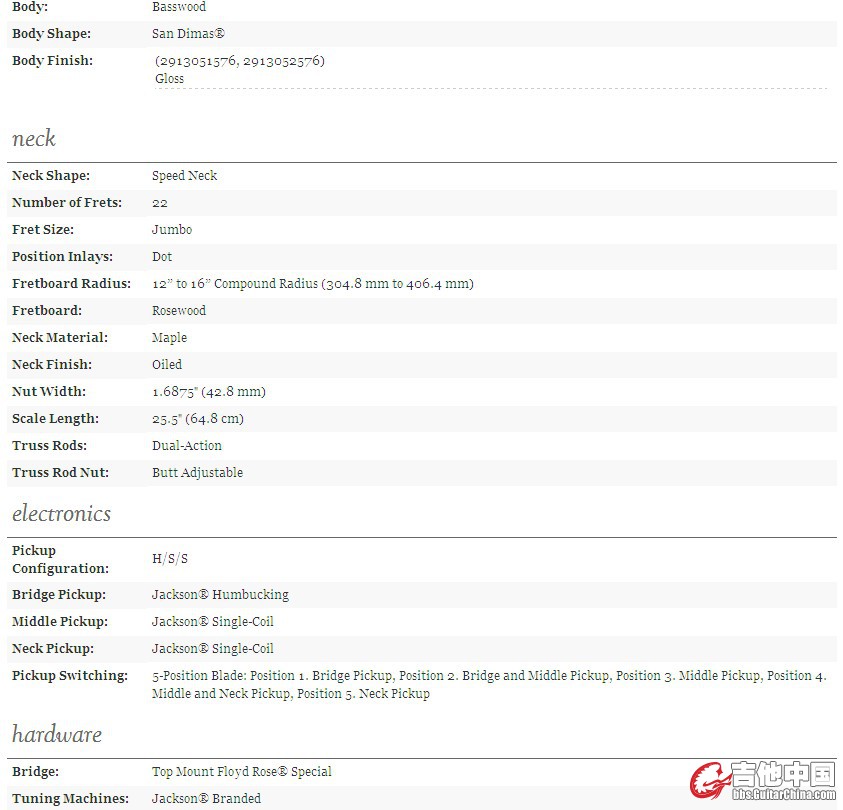
Task: Click the 'Fretboard Radius:' label
Action: [72, 283]
